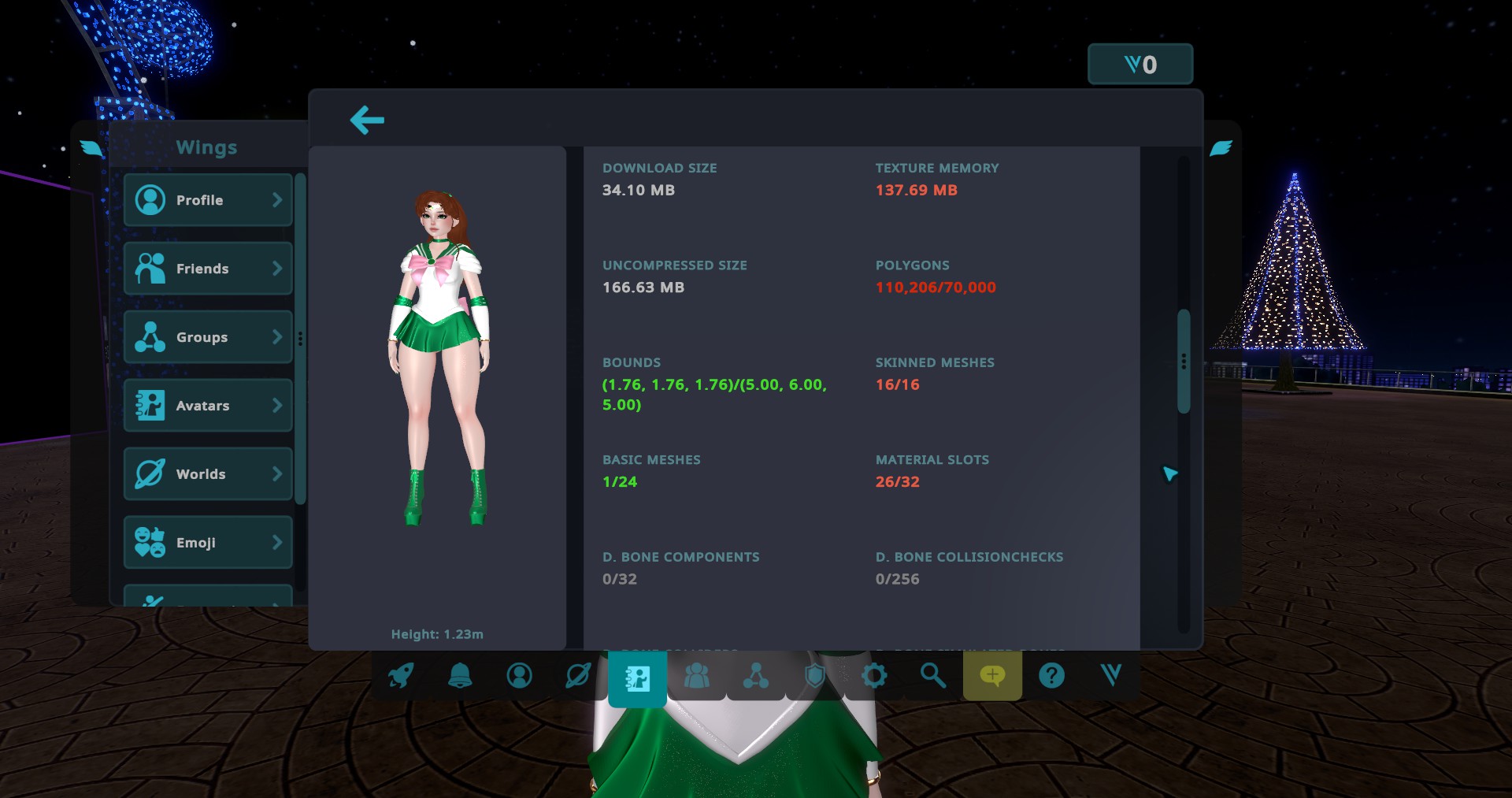Click the 26/32 material slots value
This screenshot has width=1512, height=798.
[898, 481]
